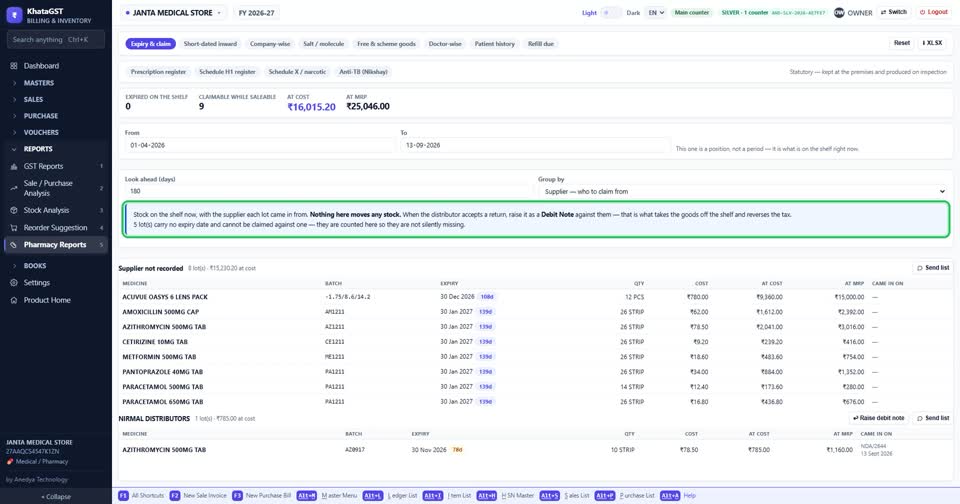
Task: Collapse the sidebar
Action: tap(56, 497)
